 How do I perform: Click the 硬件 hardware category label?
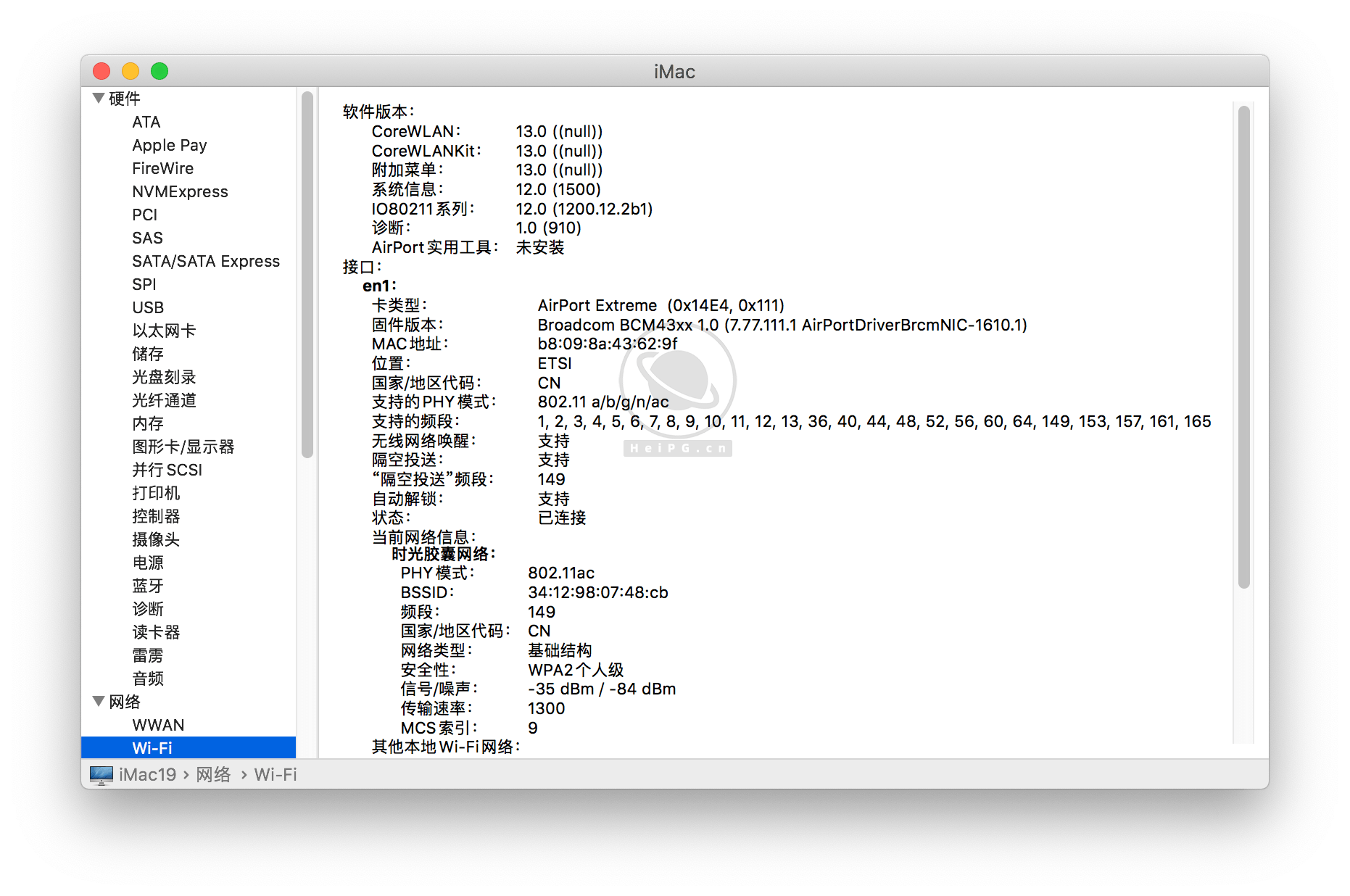click(124, 99)
